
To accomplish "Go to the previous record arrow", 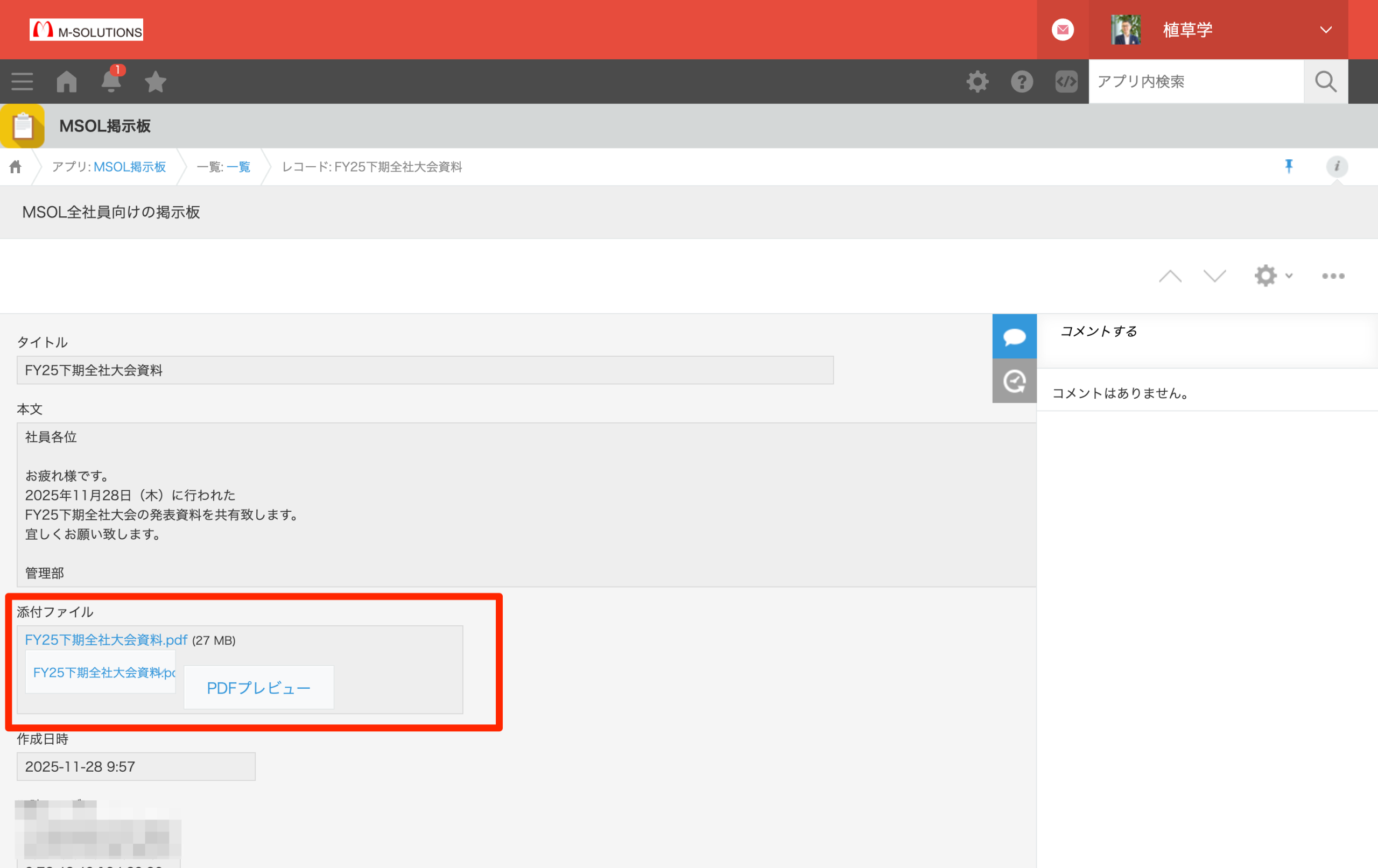I will (1170, 276).
